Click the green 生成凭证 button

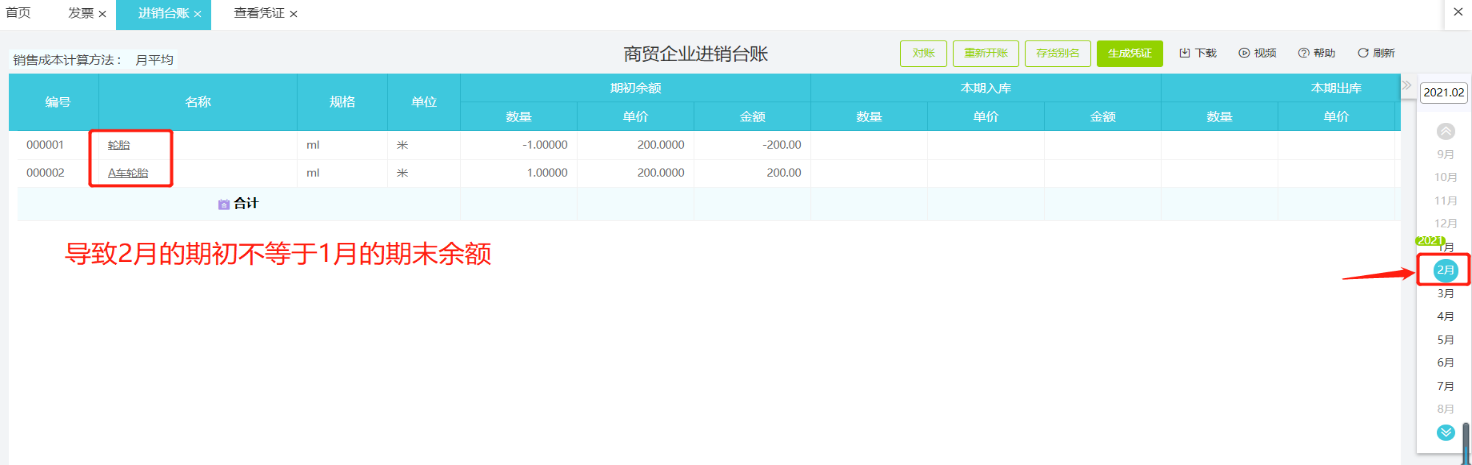[1129, 53]
